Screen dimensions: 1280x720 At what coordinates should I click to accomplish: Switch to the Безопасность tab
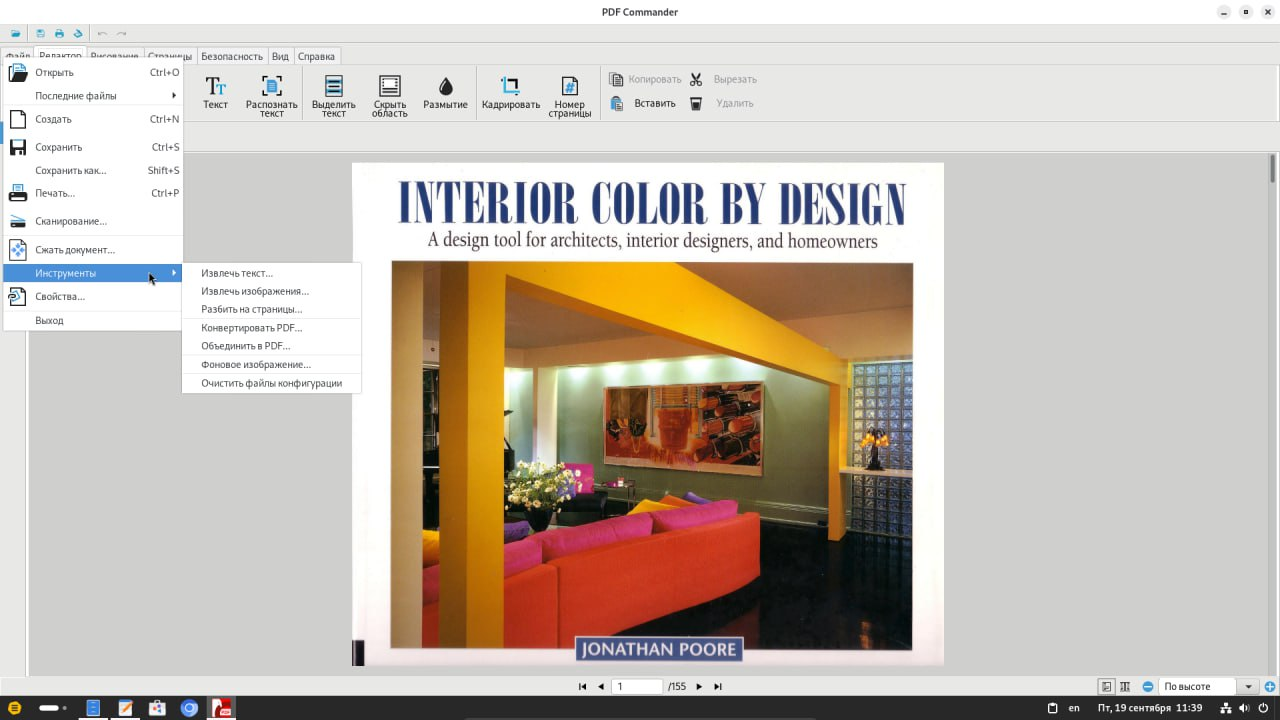[x=231, y=56]
